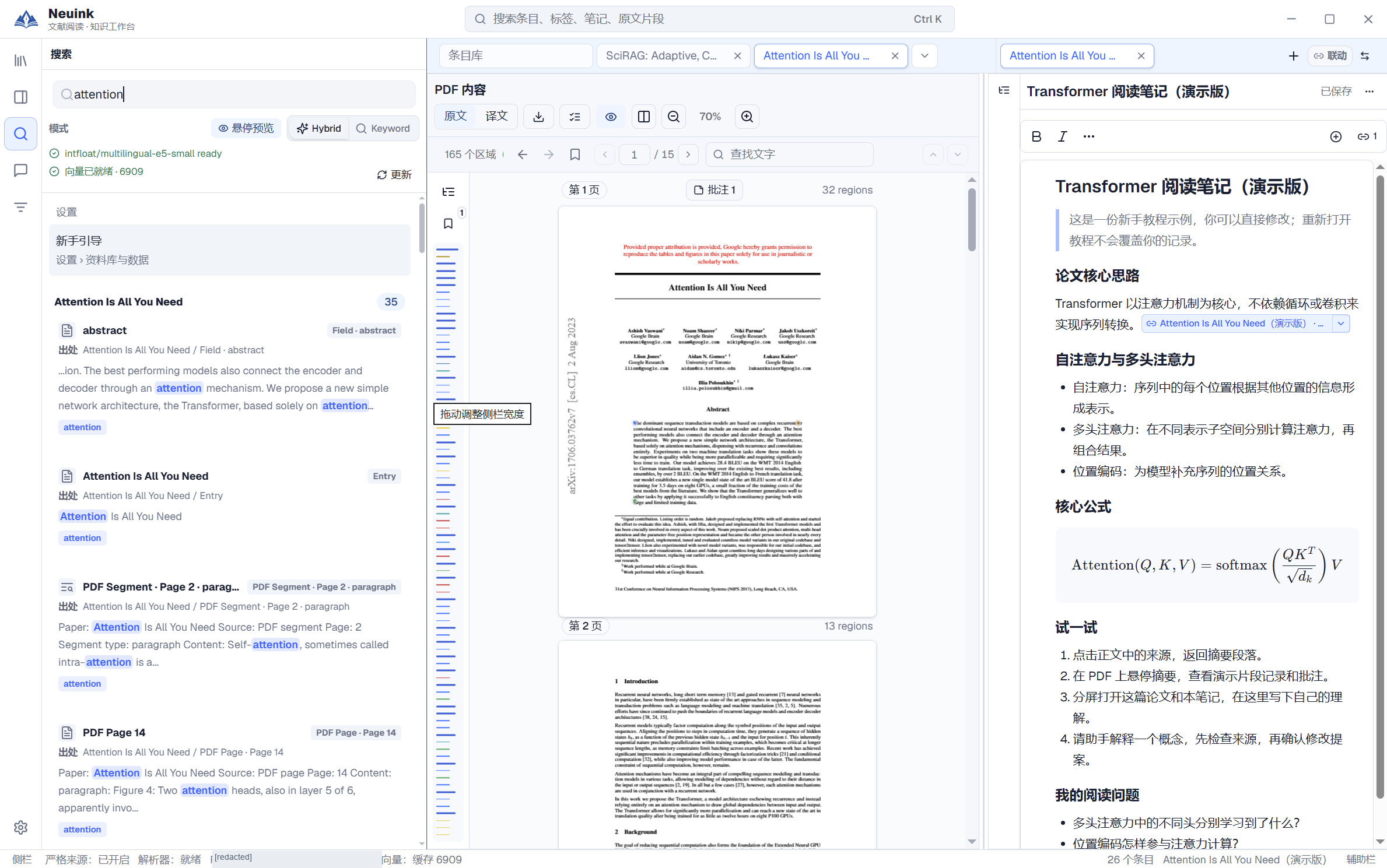The image size is (1387, 868).
Task: Click the PDF page number field
Action: point(634,154)
